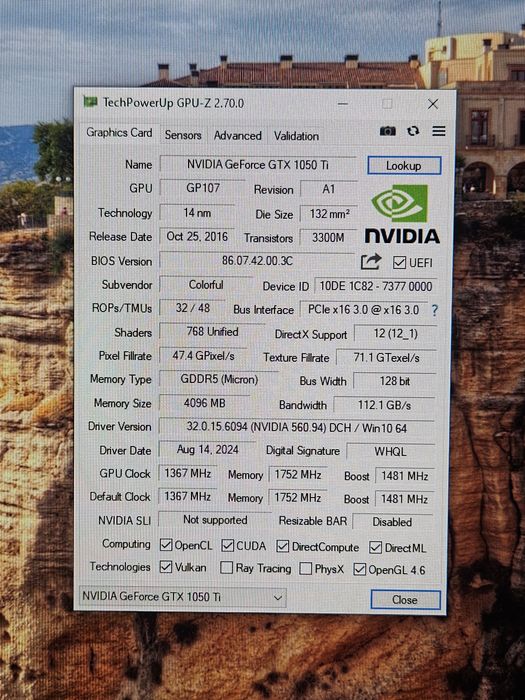Image resolution: width=525 pixels, height=700 pixels.
Task: Click the Lookup button
Action: tap(404, 166)
